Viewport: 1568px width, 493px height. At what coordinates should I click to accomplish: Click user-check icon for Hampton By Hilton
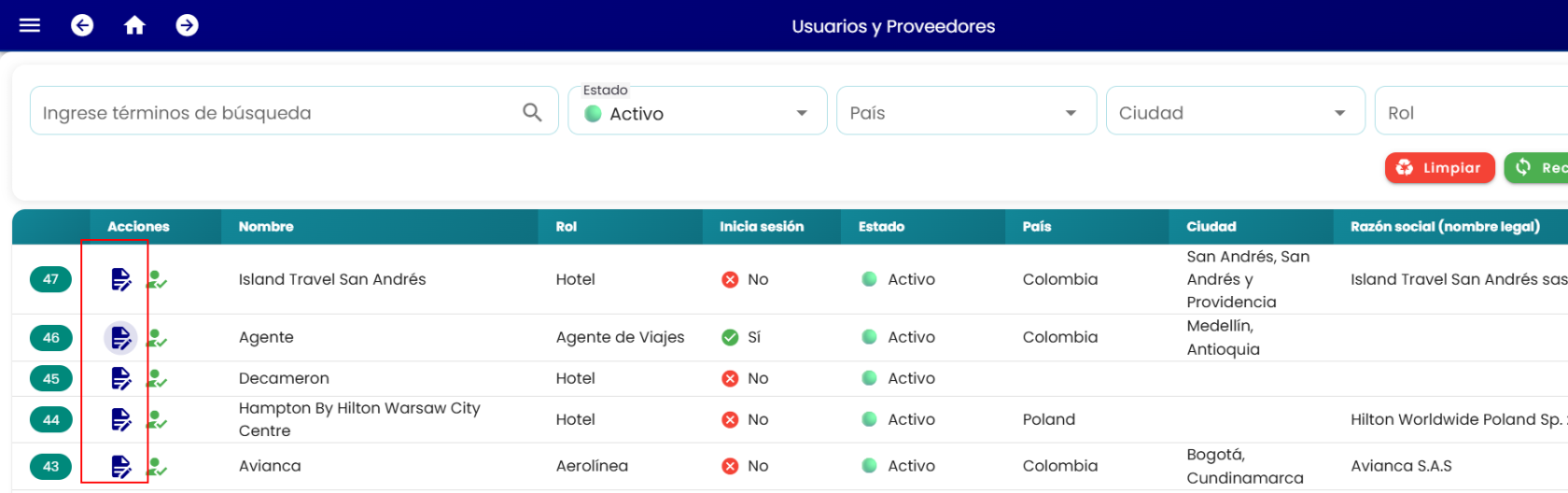157,419
